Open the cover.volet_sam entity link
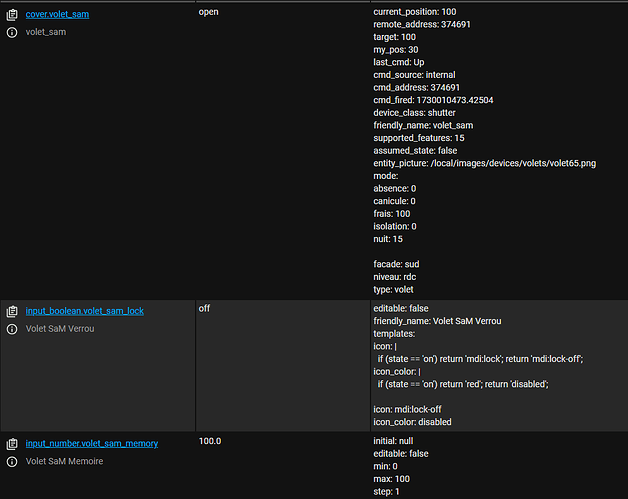This screenshot has width=628, height=499. [57, 14]
